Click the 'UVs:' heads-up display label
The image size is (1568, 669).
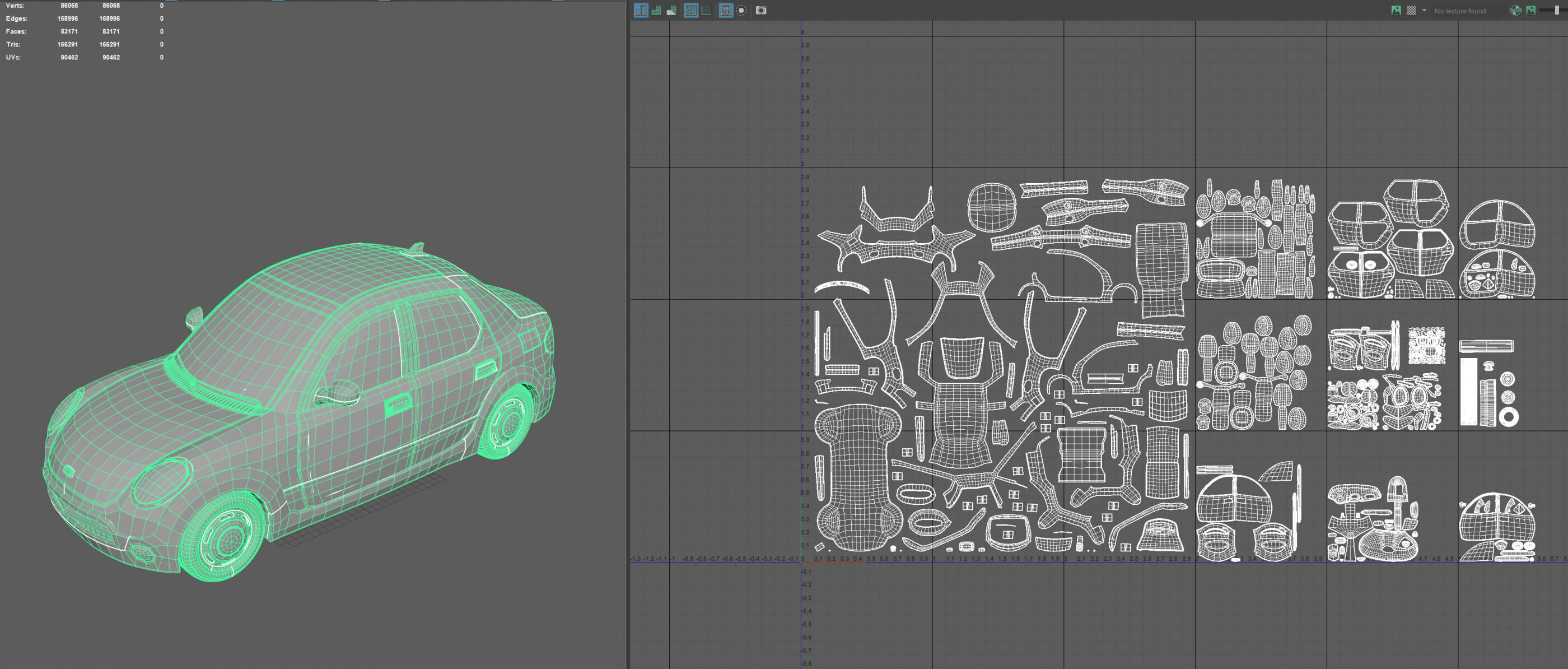click(13, 57)
